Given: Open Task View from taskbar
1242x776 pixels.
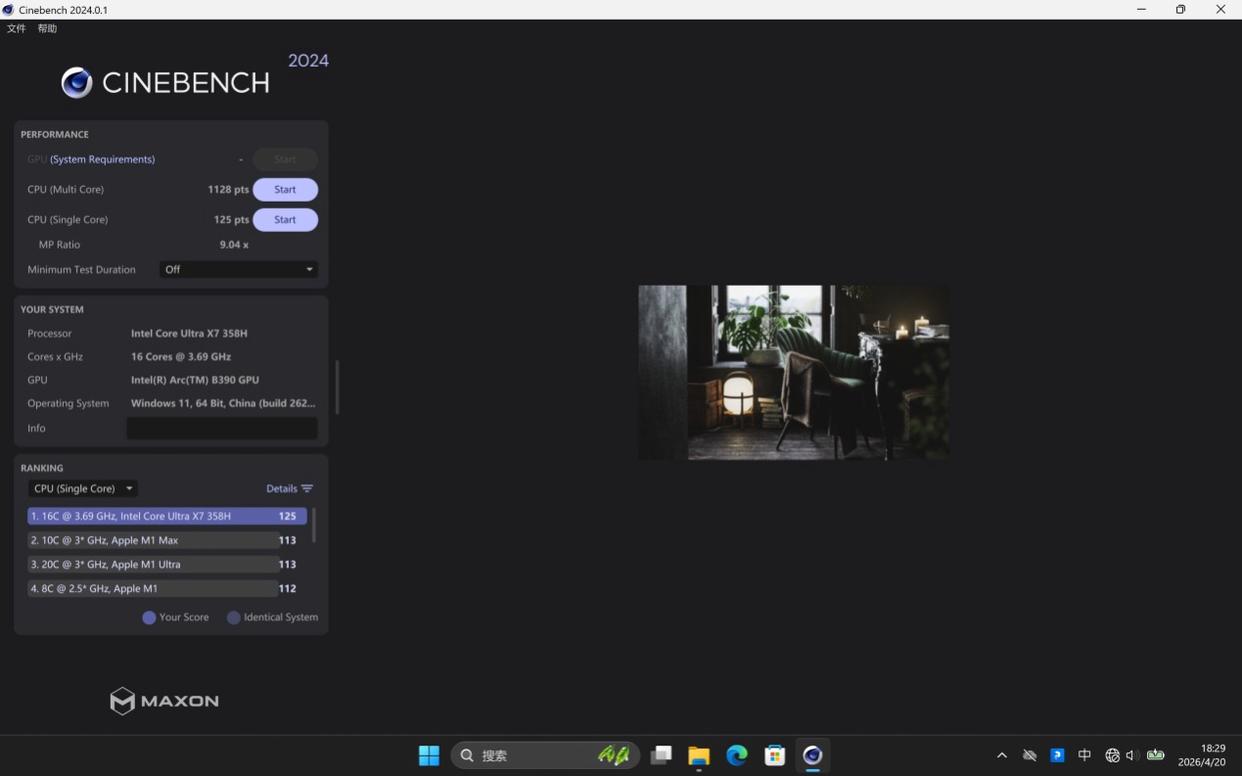Looking at the screenshot, I should coord(661,755).
